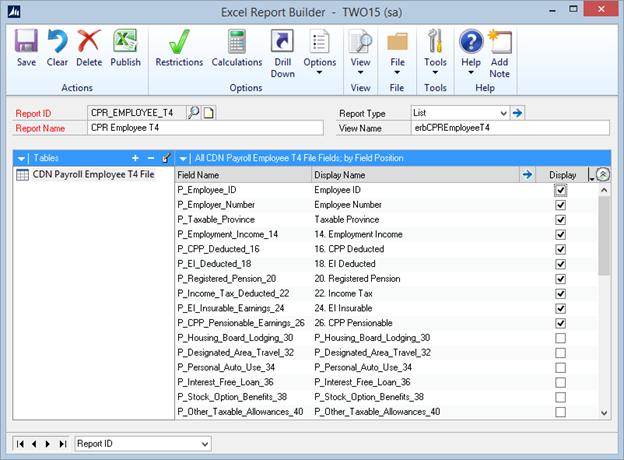This screenshot has width=624, height=460.
Task: Click the Field Name column header
Action: pyautogui.click(x=243, y=175)
